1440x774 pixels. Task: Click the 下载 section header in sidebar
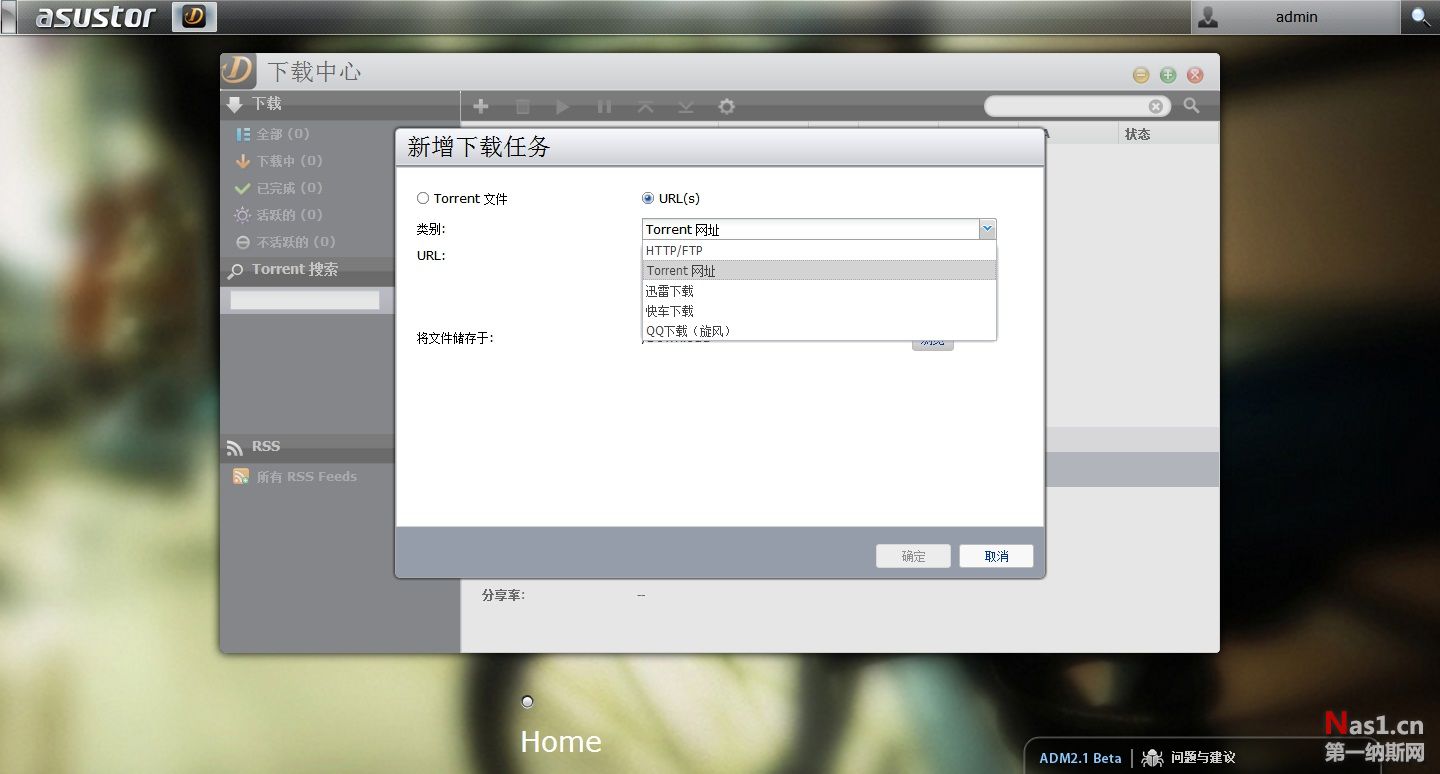pyautogui.click(x=340, y=104)
